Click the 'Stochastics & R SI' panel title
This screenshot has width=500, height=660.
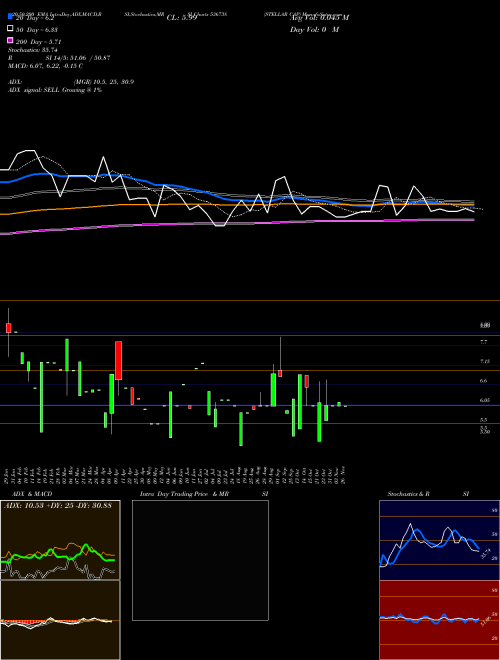[428, 494]
